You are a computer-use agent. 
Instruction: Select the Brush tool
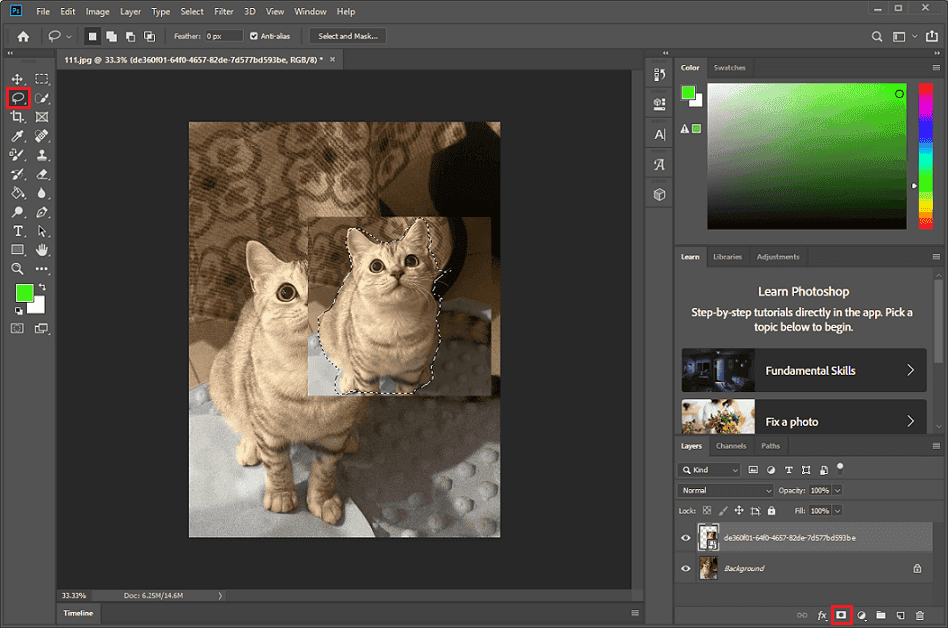[19, 155]
